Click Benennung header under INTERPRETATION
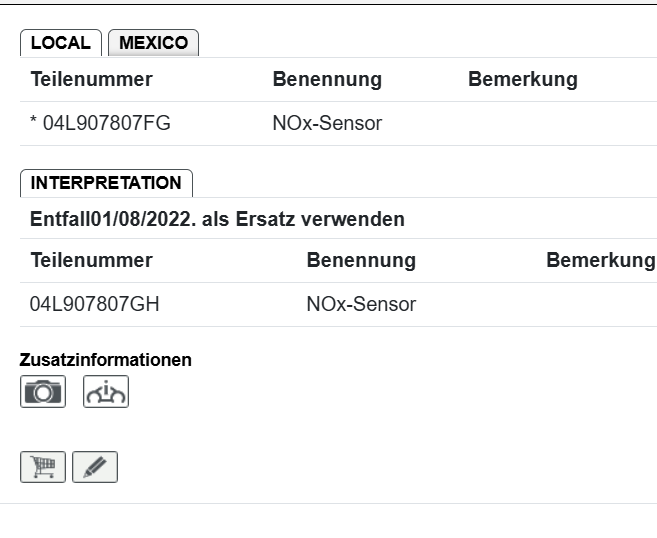The image size is (657, 538). 361,260
